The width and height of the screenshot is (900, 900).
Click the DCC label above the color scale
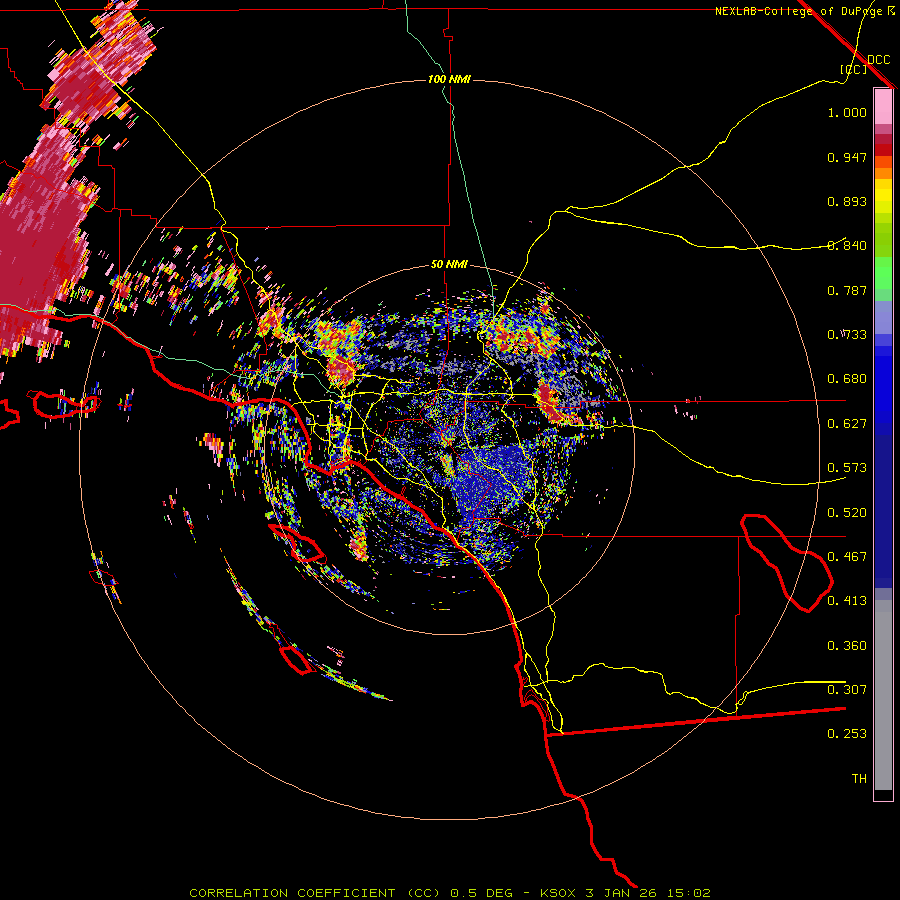click(x=879, y=60)
